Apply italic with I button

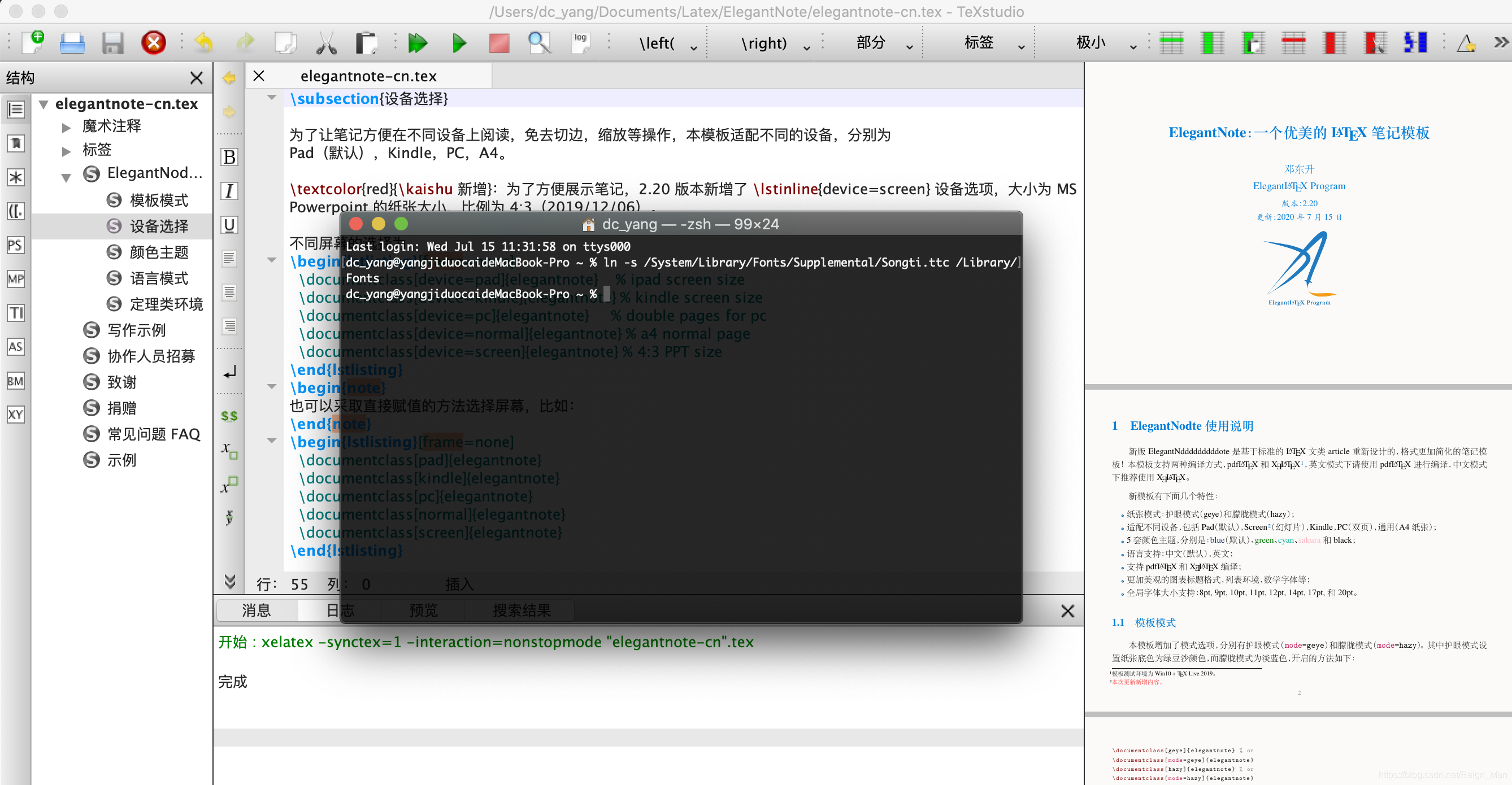click(x=229, y=191)
